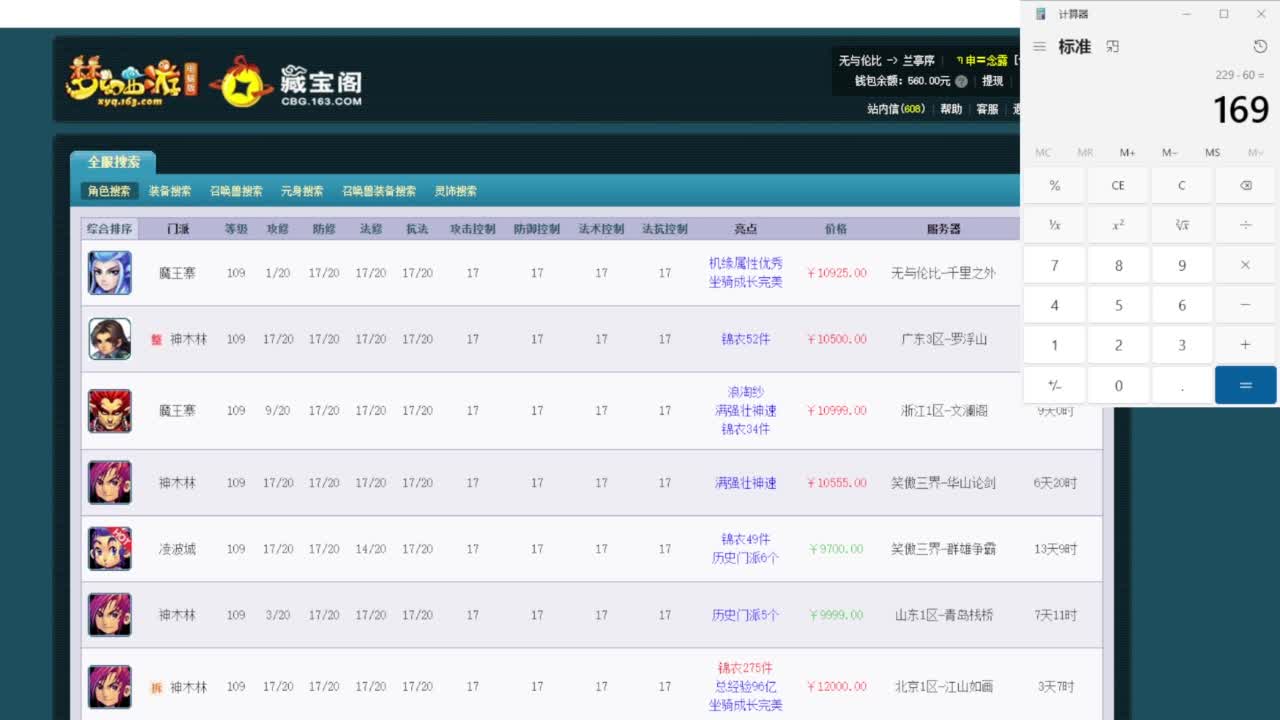The image size is (1280, 720).
Task: Click the 提现 withdraw link
Action: pos(994,81)
